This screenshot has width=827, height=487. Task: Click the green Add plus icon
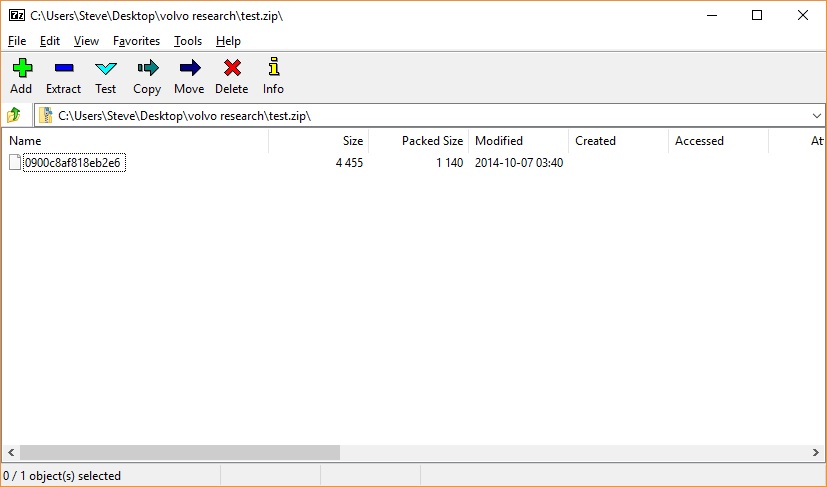22,68
